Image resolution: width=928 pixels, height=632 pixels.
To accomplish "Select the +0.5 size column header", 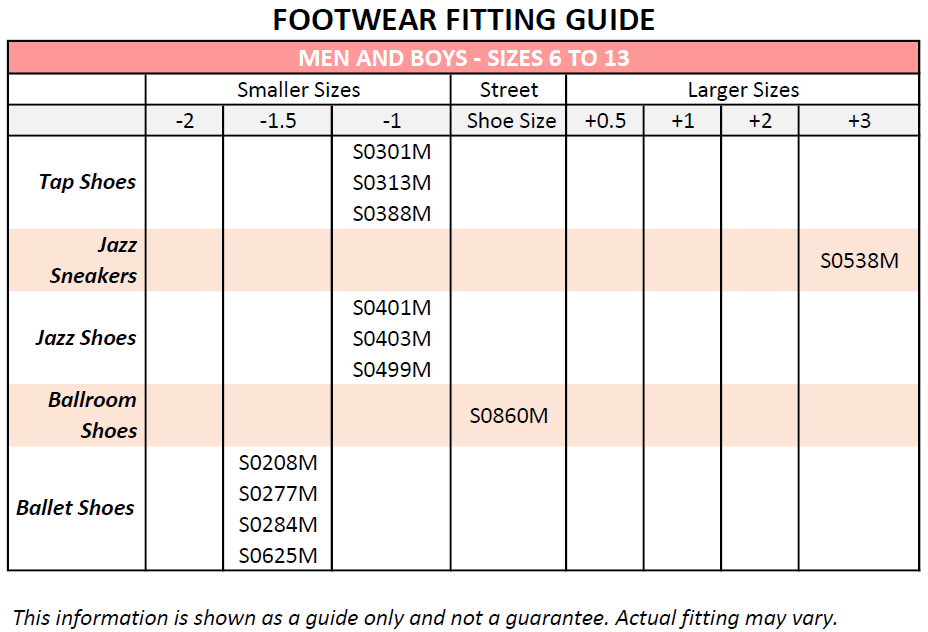I will click(x=604, y=121).
